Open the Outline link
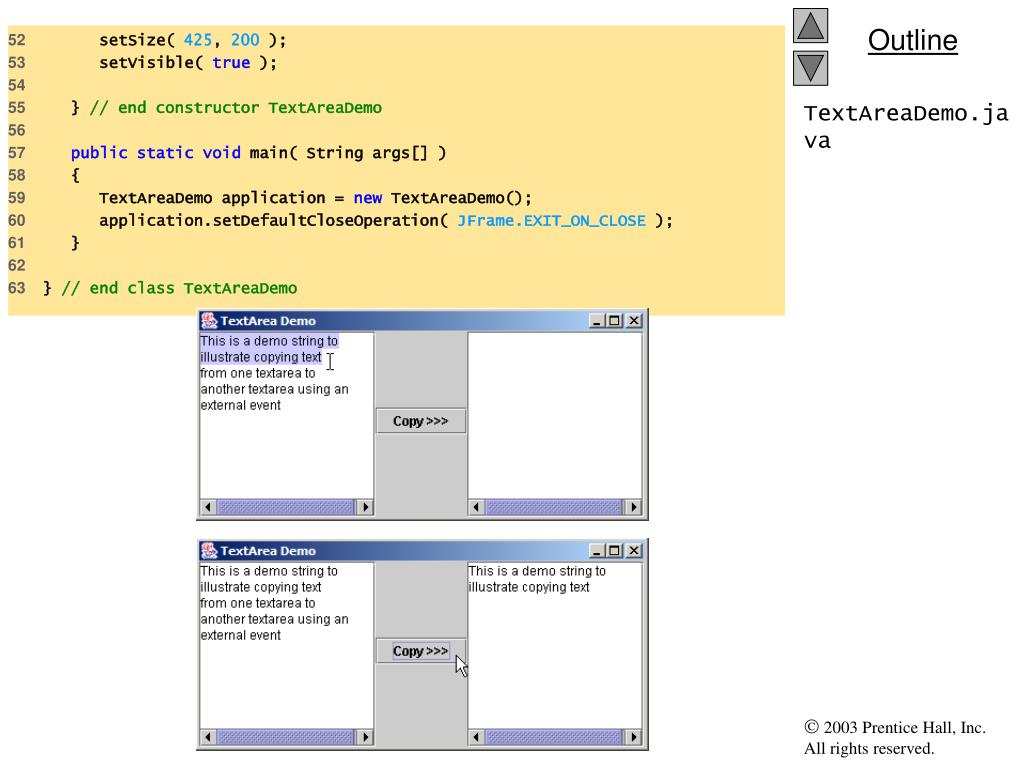 tap(912, 40)
